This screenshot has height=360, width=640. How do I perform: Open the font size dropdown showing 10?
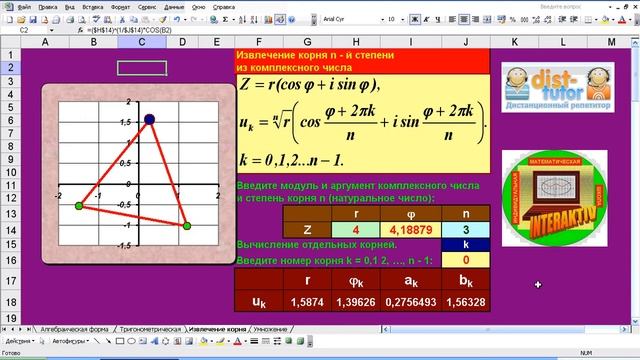tap(402, 19)
